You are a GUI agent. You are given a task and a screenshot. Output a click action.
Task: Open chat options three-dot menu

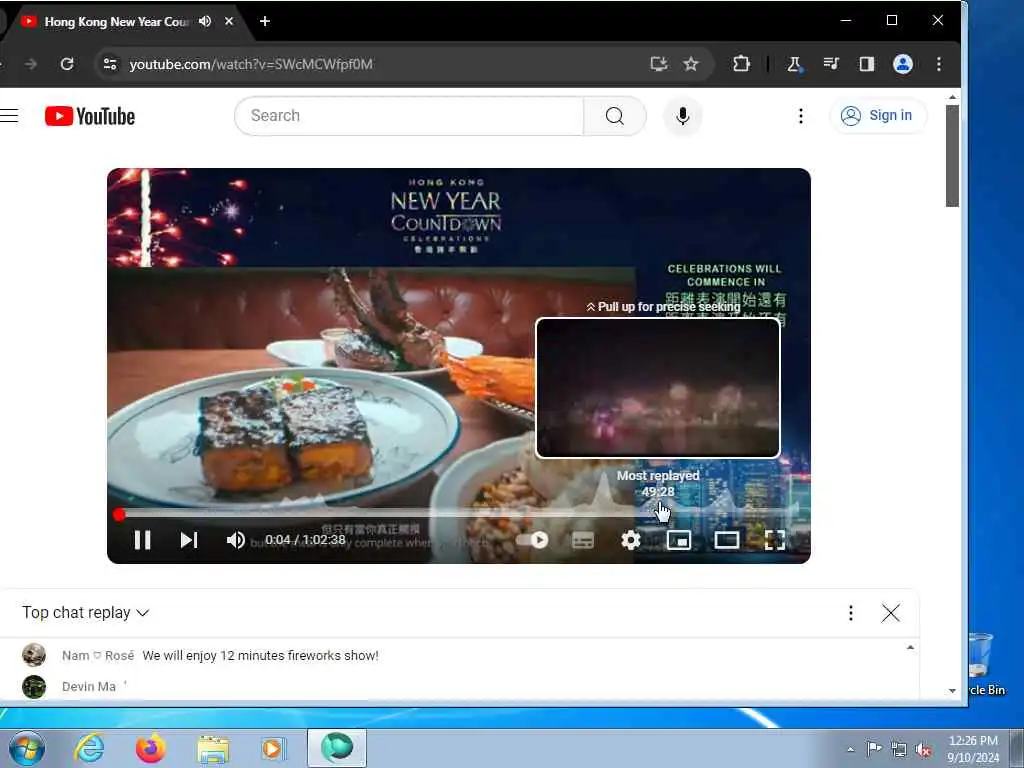[x=850, y=613]
